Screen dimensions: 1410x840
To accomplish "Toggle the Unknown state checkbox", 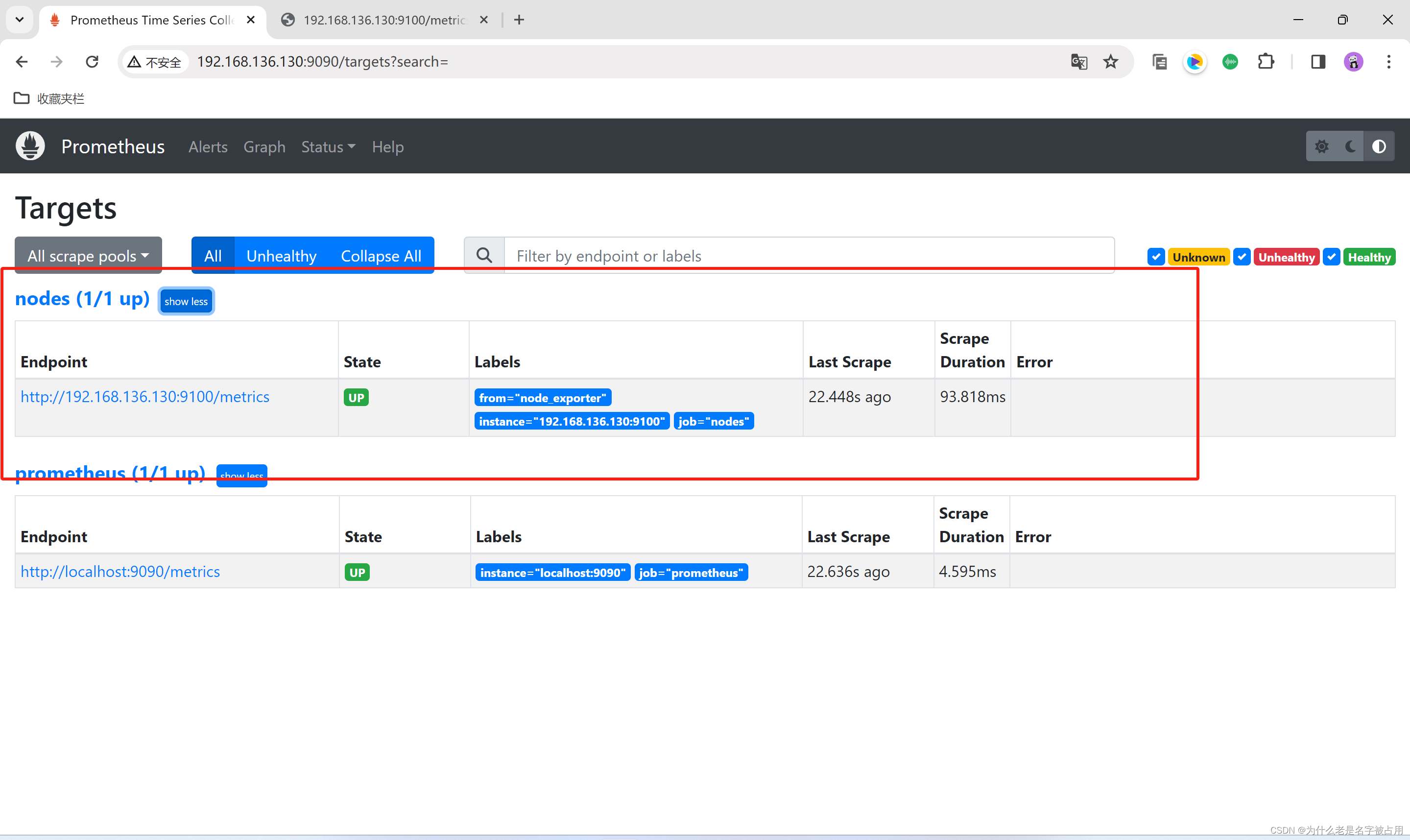I will point(1156,257).
